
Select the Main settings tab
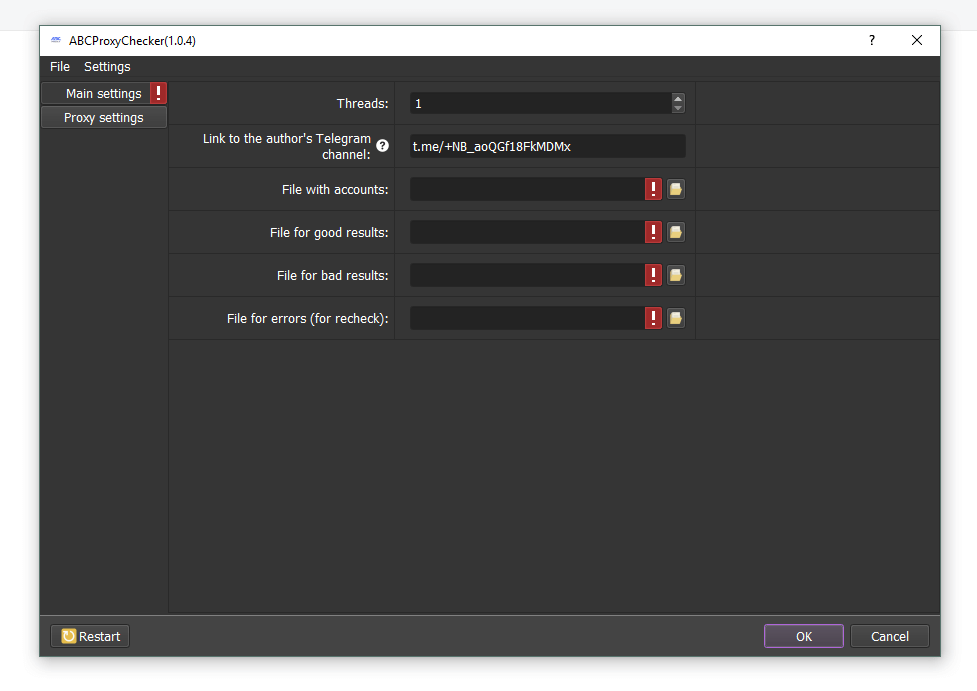pos(98,92)
